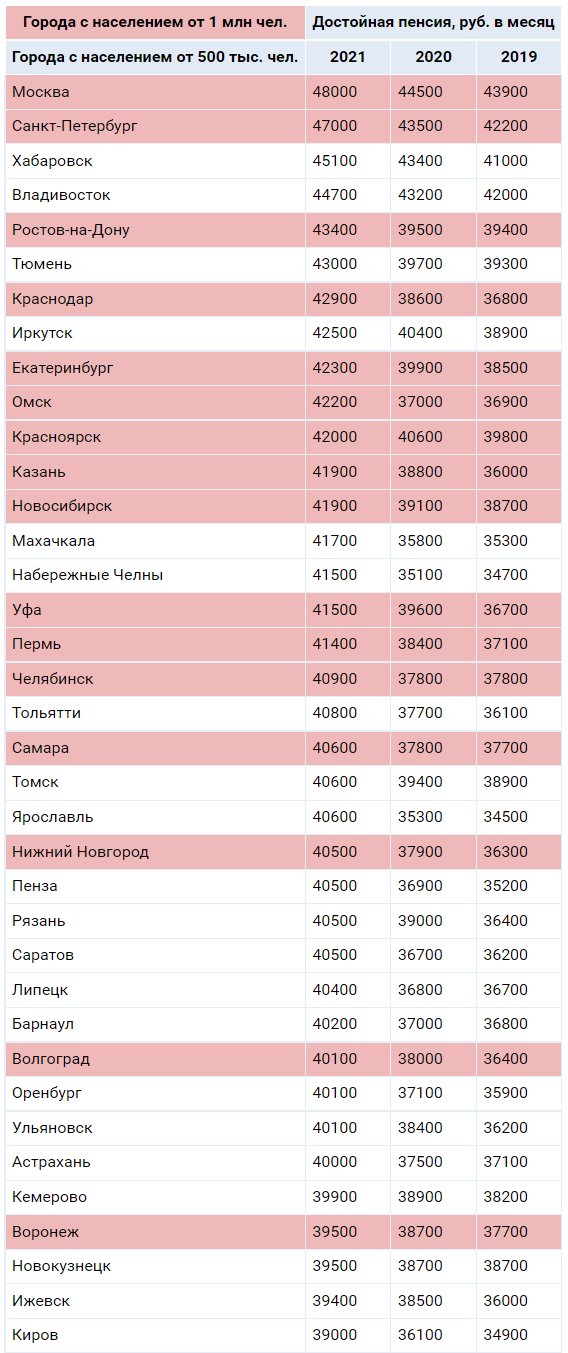Select the Волгоград city cell

(x=155, y=1059)
